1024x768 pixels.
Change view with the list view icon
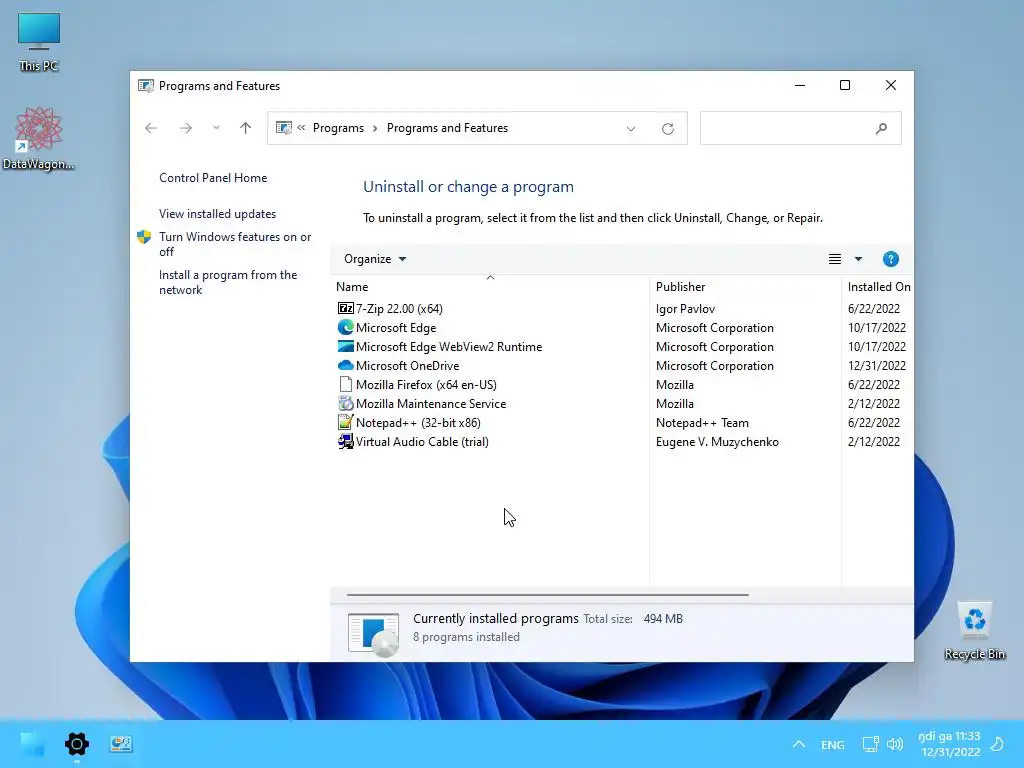coord(835,259)
